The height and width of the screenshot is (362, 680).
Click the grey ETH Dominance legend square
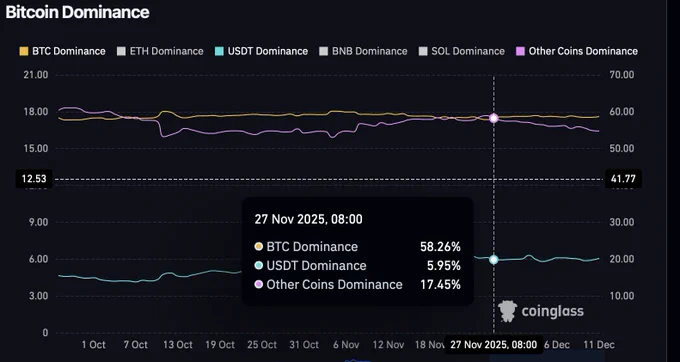(121, 51)
